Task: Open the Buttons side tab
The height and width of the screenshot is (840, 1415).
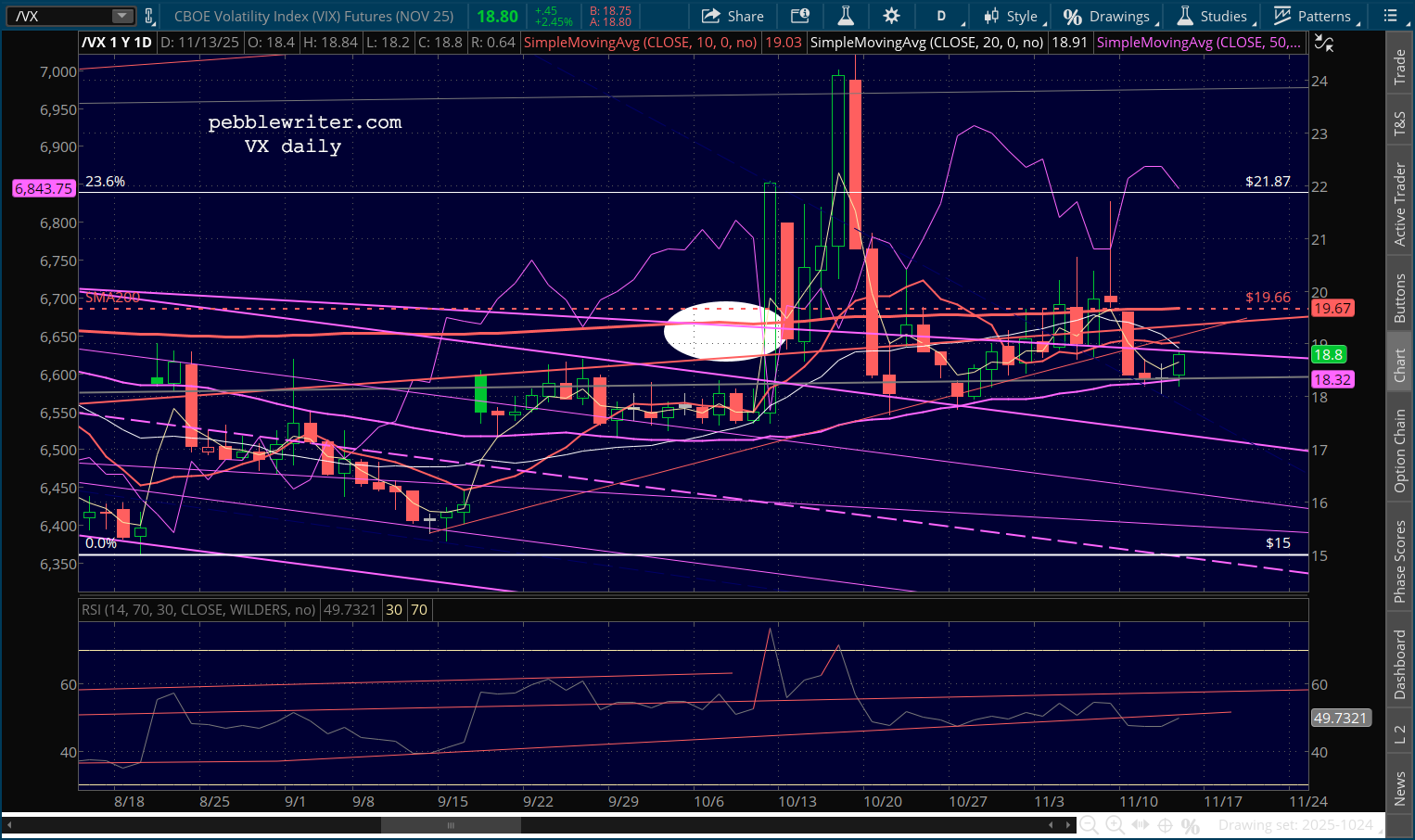Action: click(x=1400, y=298)
